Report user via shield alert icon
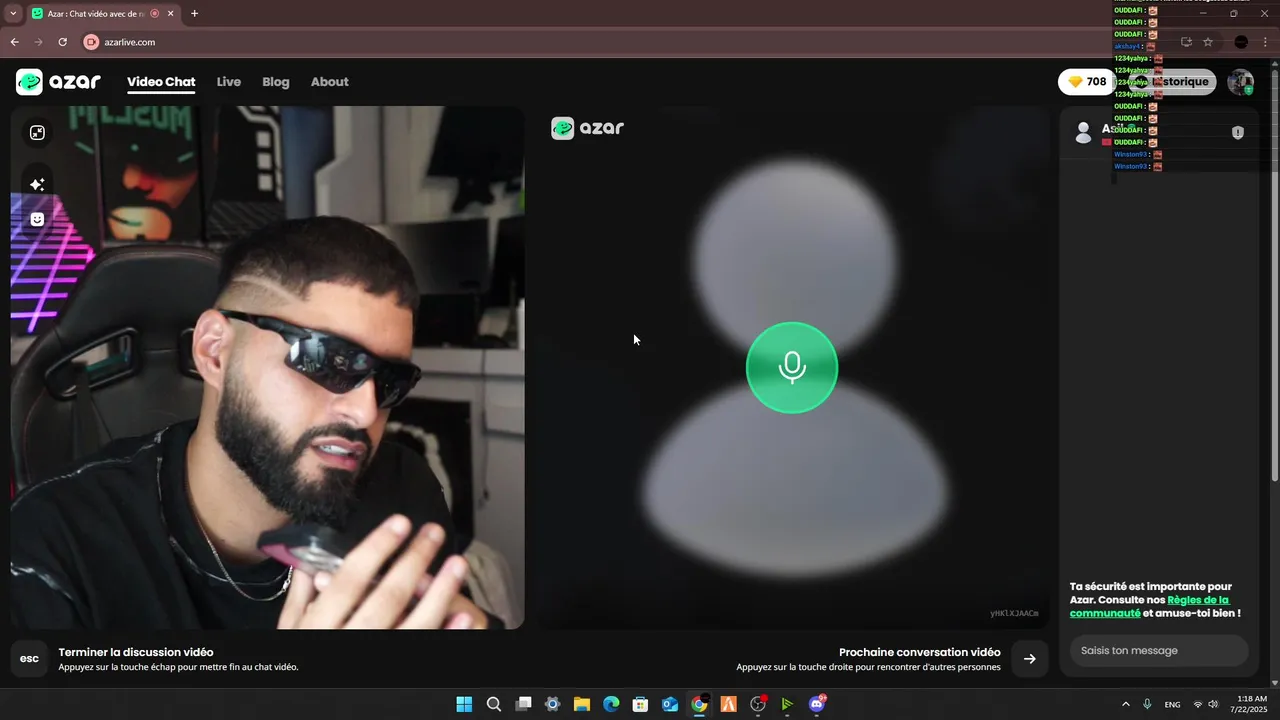This screenshot has height=720, width=1280. (x=1238, y=132)
